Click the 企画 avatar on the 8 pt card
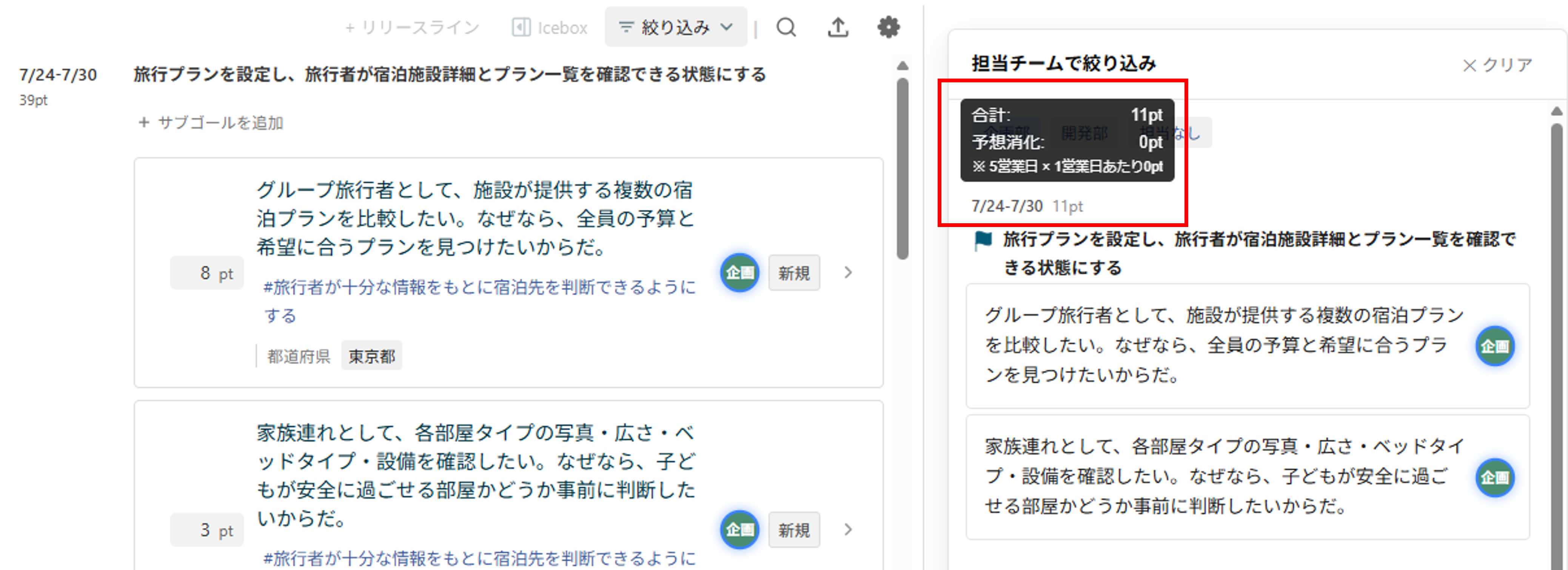The height and width of the screenshot is (570, 1568). pos(739,273)
